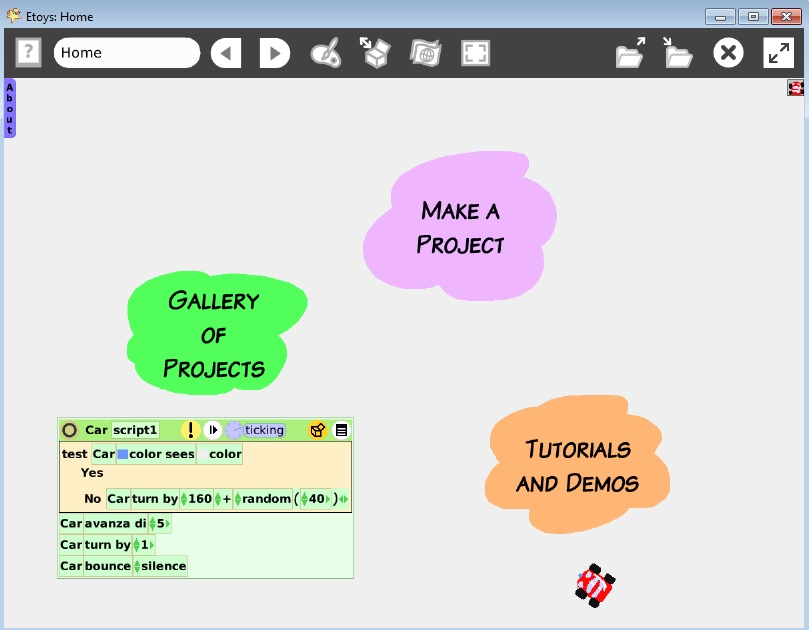Viewport: 809px width, 630px height.
Task: Open the yellow tile box in script header
Action: (317, 430)
